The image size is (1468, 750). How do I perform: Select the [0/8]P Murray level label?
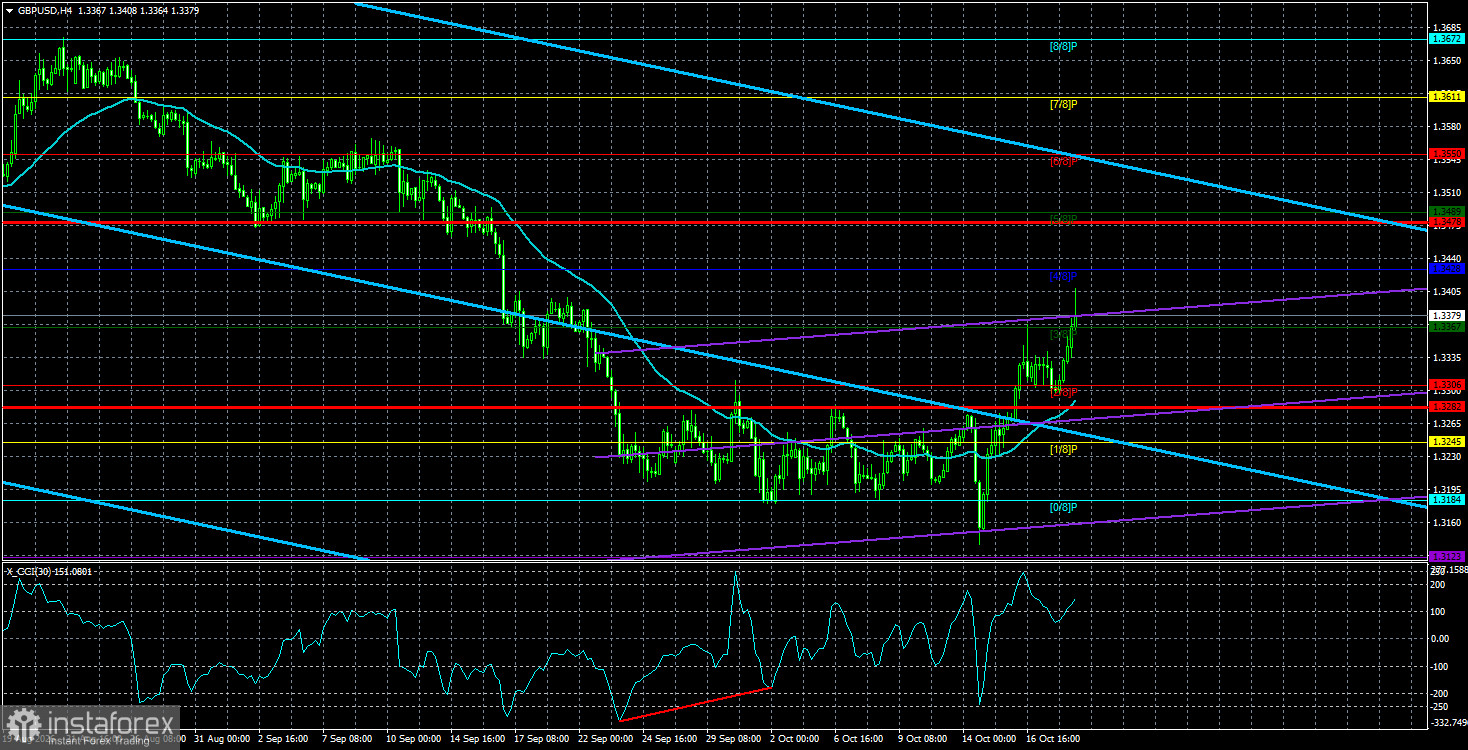[x=1064, y=507]
